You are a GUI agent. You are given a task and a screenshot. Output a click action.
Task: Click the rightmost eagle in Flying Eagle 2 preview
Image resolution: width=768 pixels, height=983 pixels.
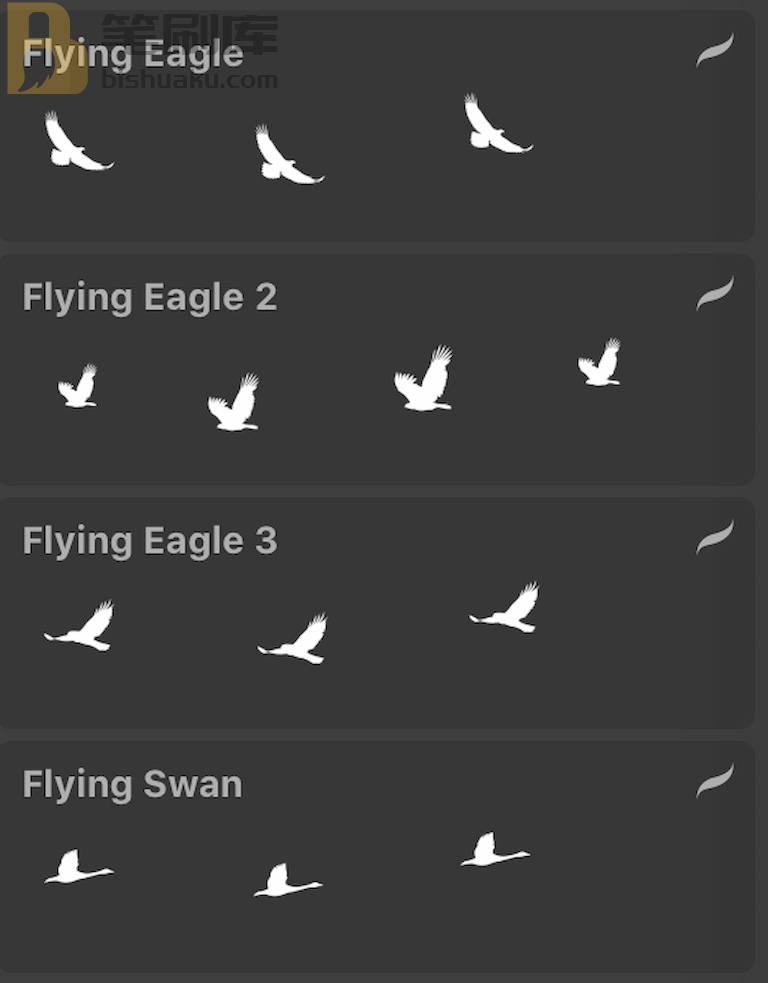(x=599, y=362)
